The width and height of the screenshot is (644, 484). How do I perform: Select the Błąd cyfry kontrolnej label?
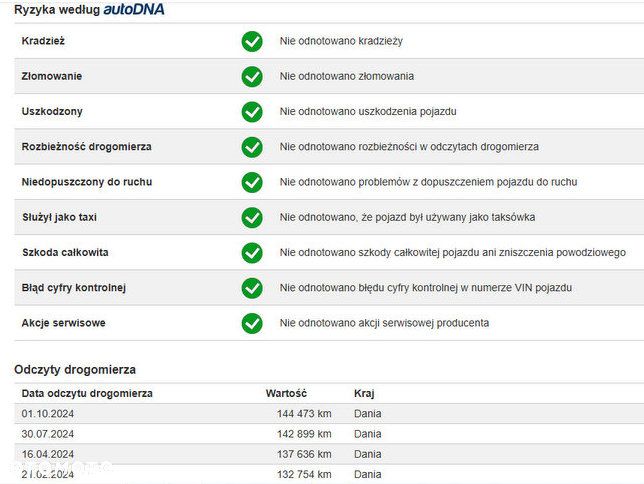[x=74, y=288]
